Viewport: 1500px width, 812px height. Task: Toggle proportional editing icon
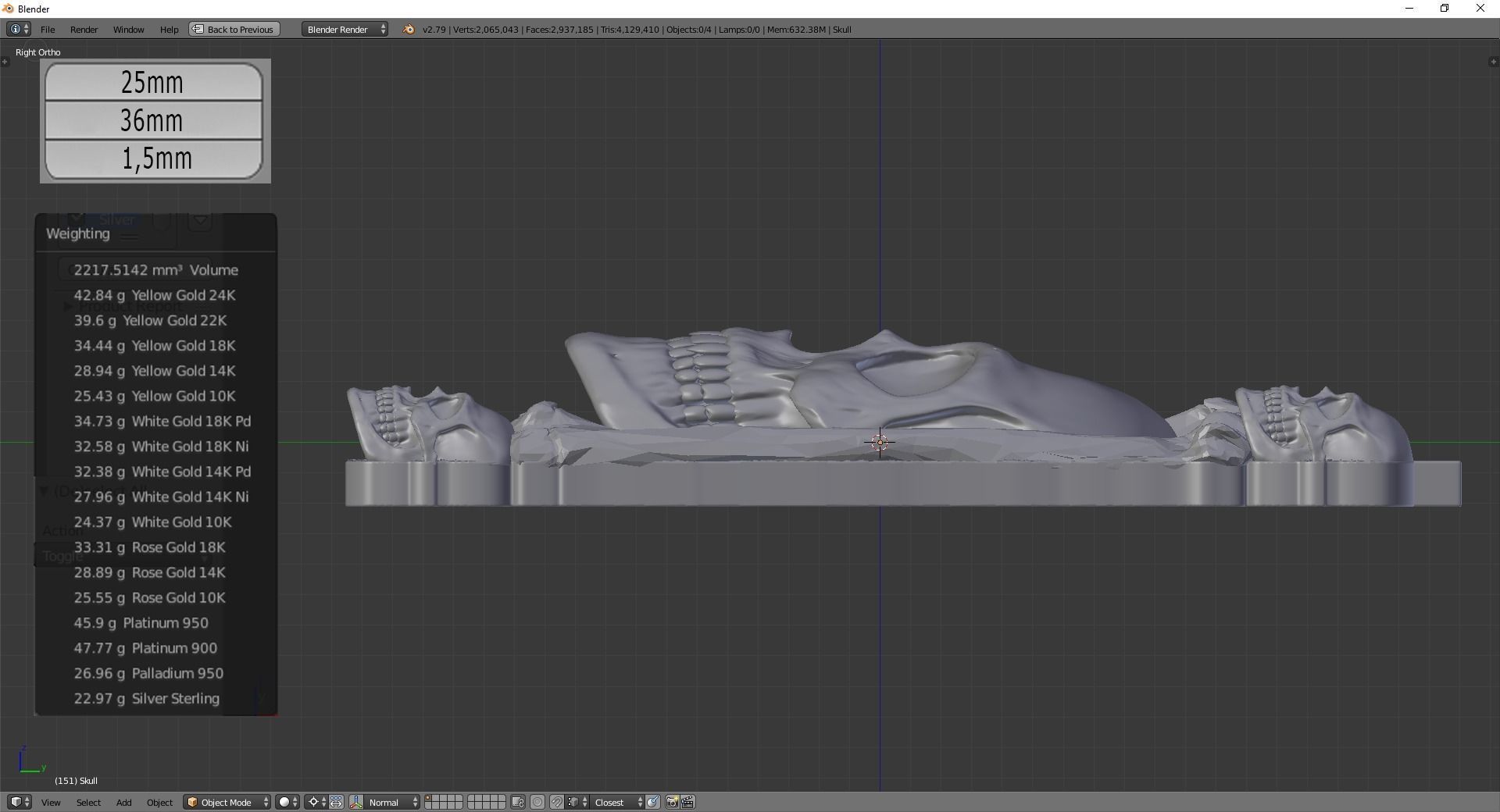tap(537, 802)
